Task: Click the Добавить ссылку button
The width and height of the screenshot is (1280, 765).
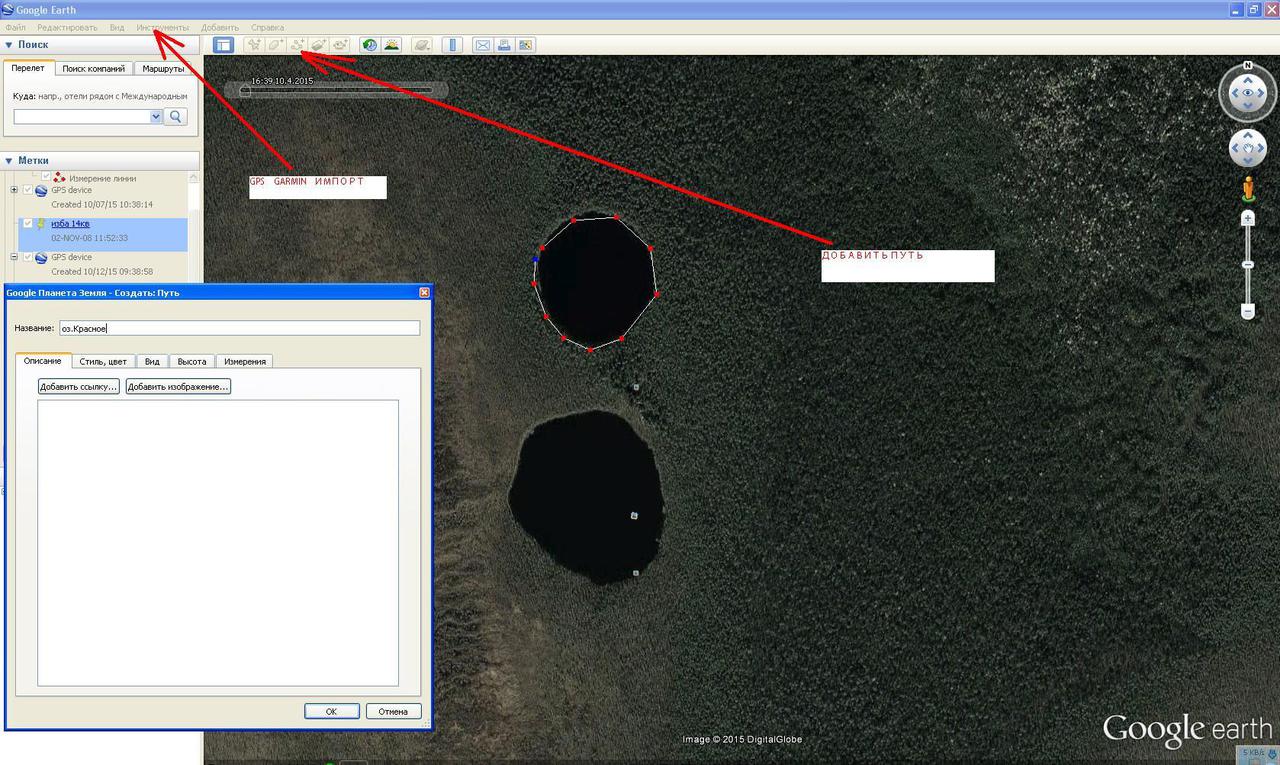Action: coord(79,386)
